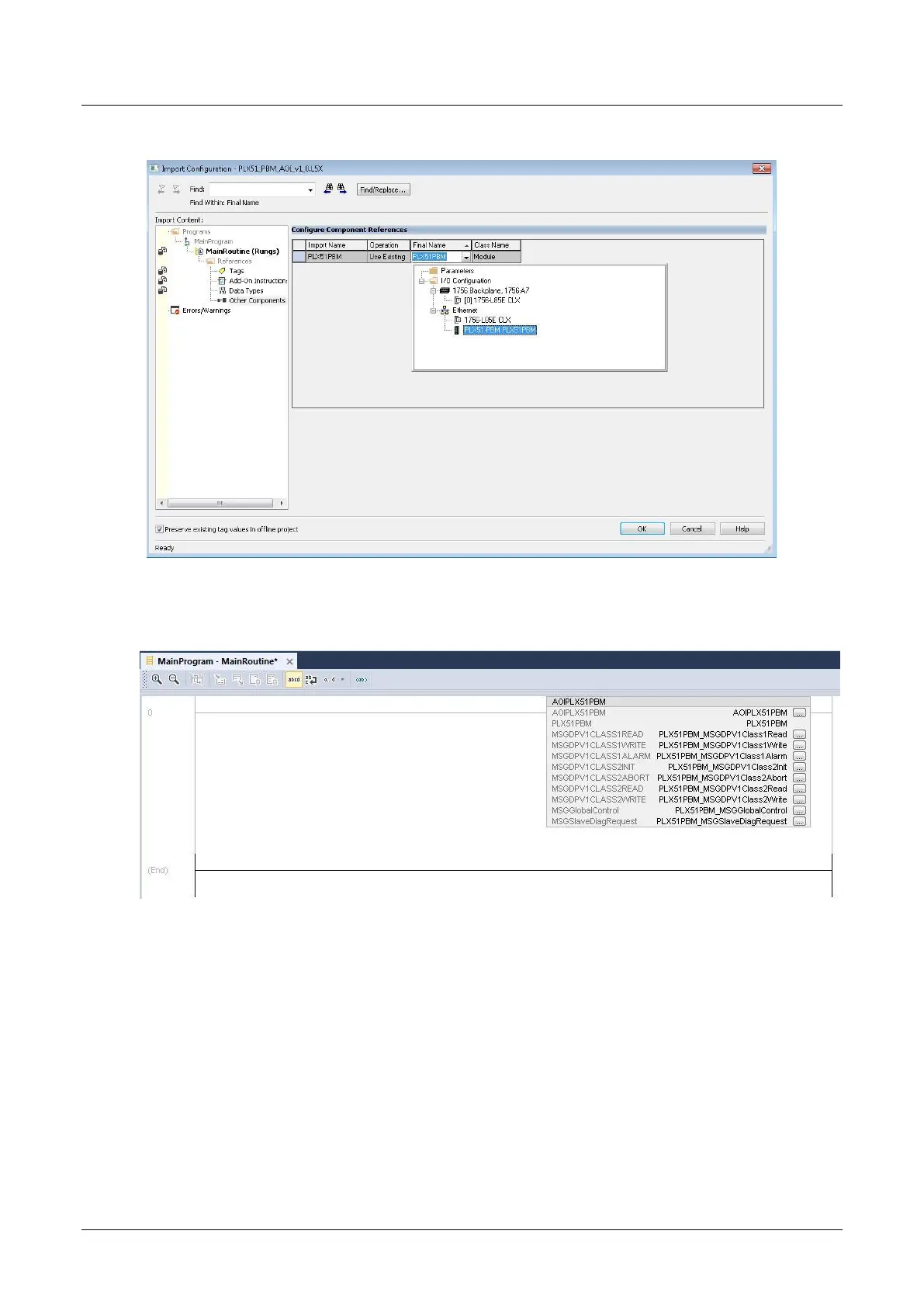924x1307 pixels.
Task: Select Add-On Instructions tree item
Action: pos(258,281)
